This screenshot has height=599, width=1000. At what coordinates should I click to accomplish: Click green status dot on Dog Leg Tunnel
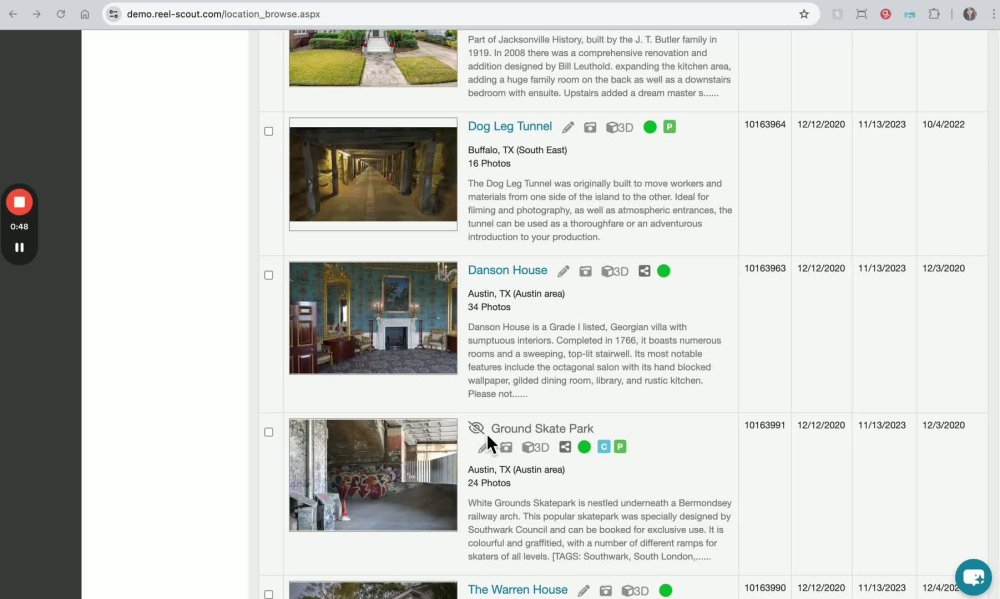tap(650, 127)
